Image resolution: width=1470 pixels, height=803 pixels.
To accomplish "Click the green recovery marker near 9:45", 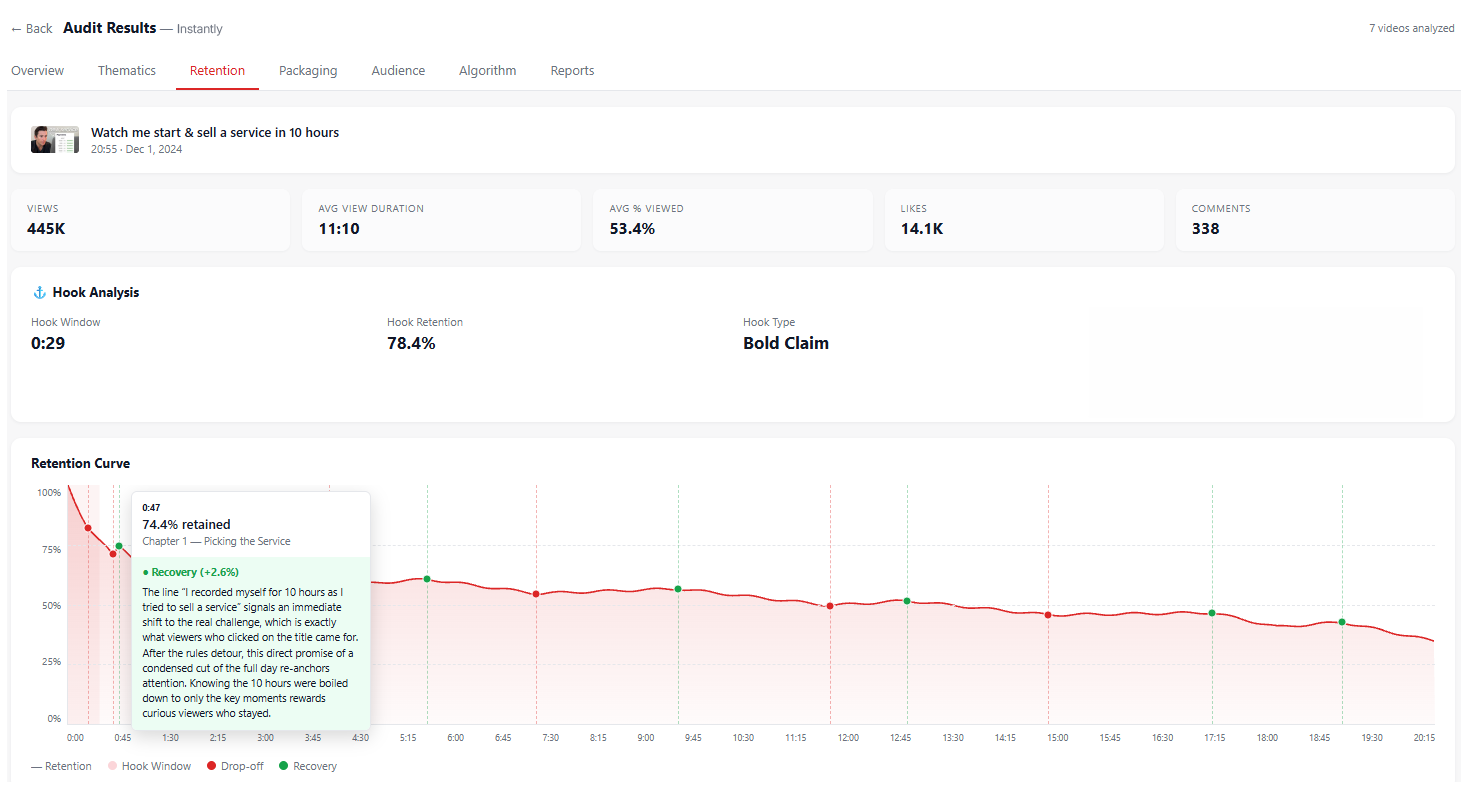I will coord(678,589).
